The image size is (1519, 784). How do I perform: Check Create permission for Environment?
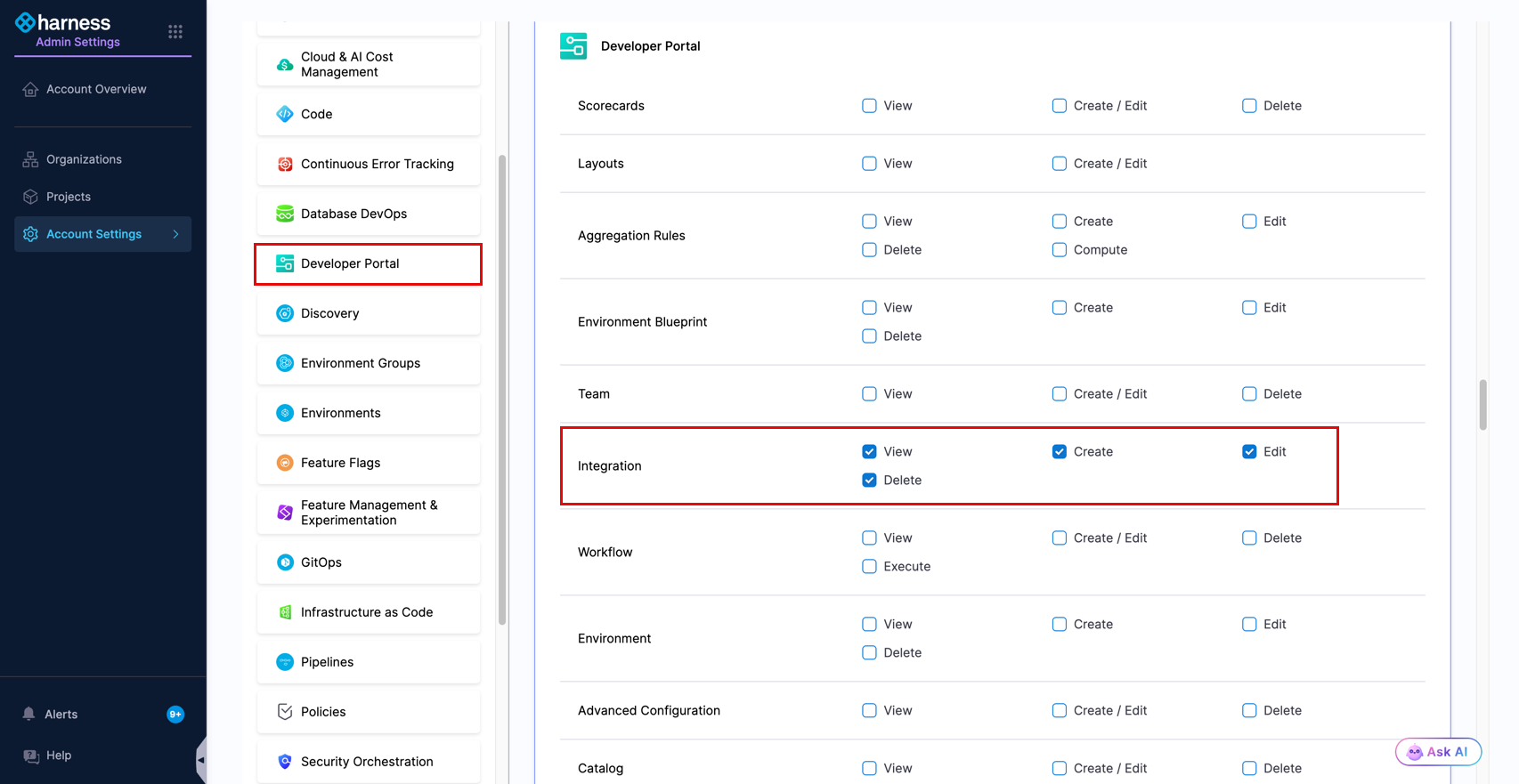point(1060,625)
